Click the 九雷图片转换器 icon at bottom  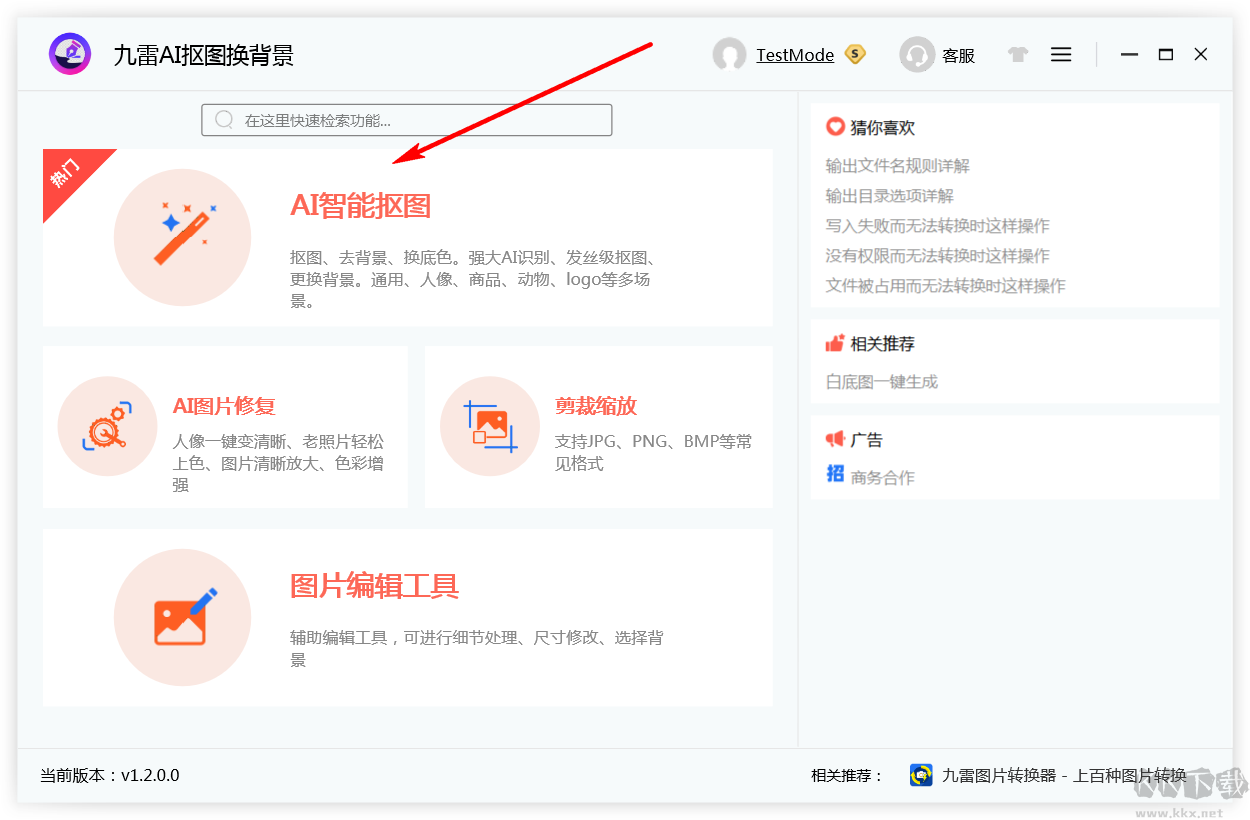[921, 774]
